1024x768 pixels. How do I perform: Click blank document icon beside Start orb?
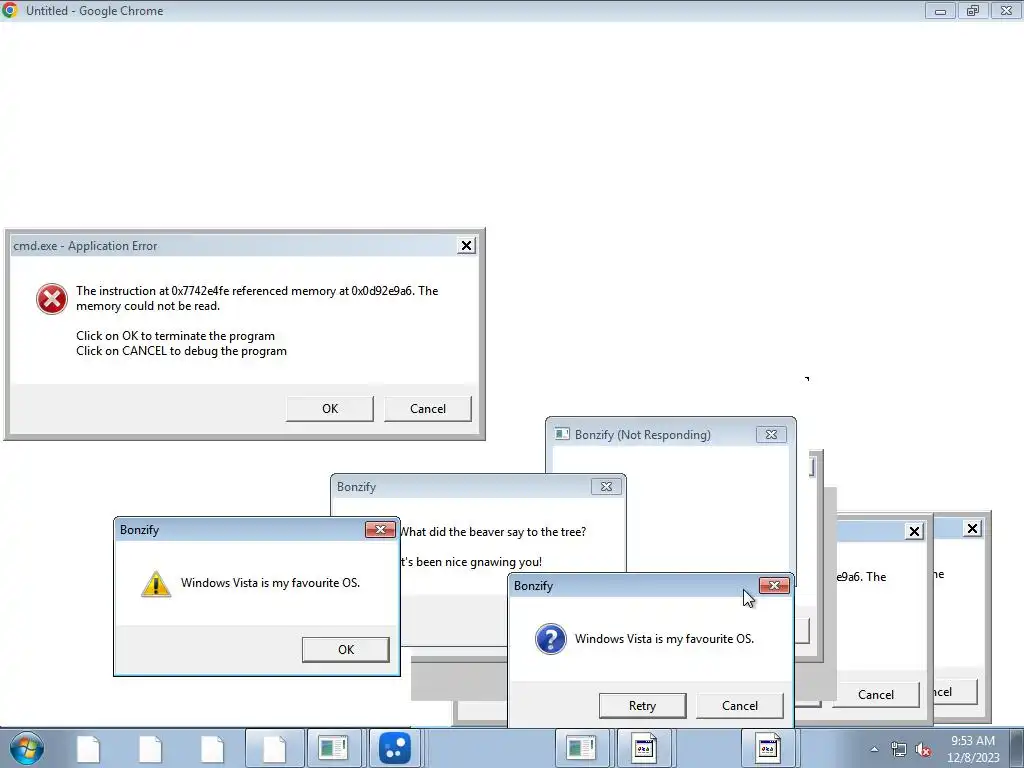88,748
